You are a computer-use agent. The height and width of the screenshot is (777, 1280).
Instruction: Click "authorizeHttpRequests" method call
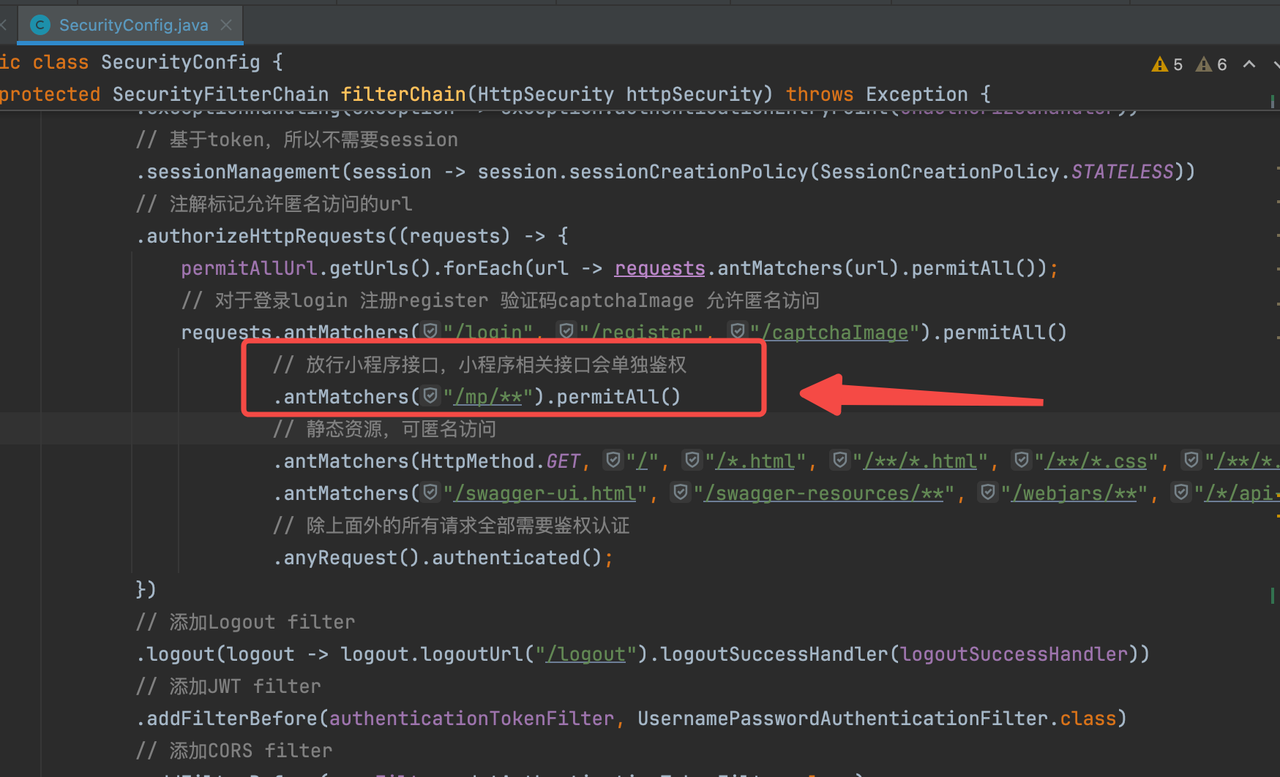click(266, 236)
